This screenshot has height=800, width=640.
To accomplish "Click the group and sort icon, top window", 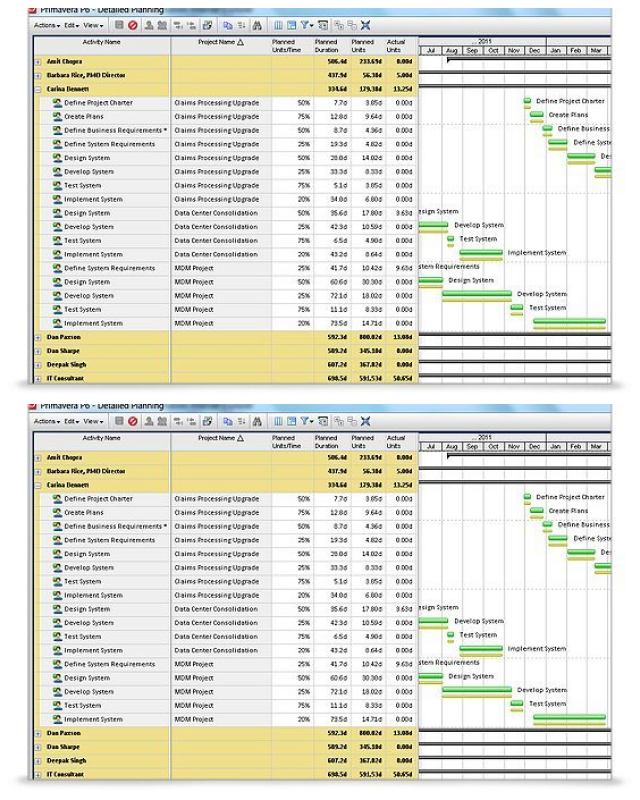I will point(323,25).
